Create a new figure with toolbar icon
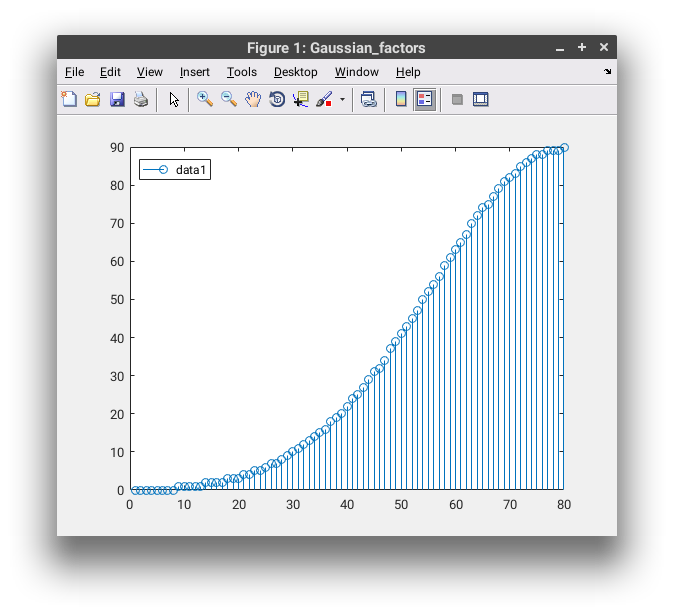This screenshot has width=674, height=615. point(69,99)
